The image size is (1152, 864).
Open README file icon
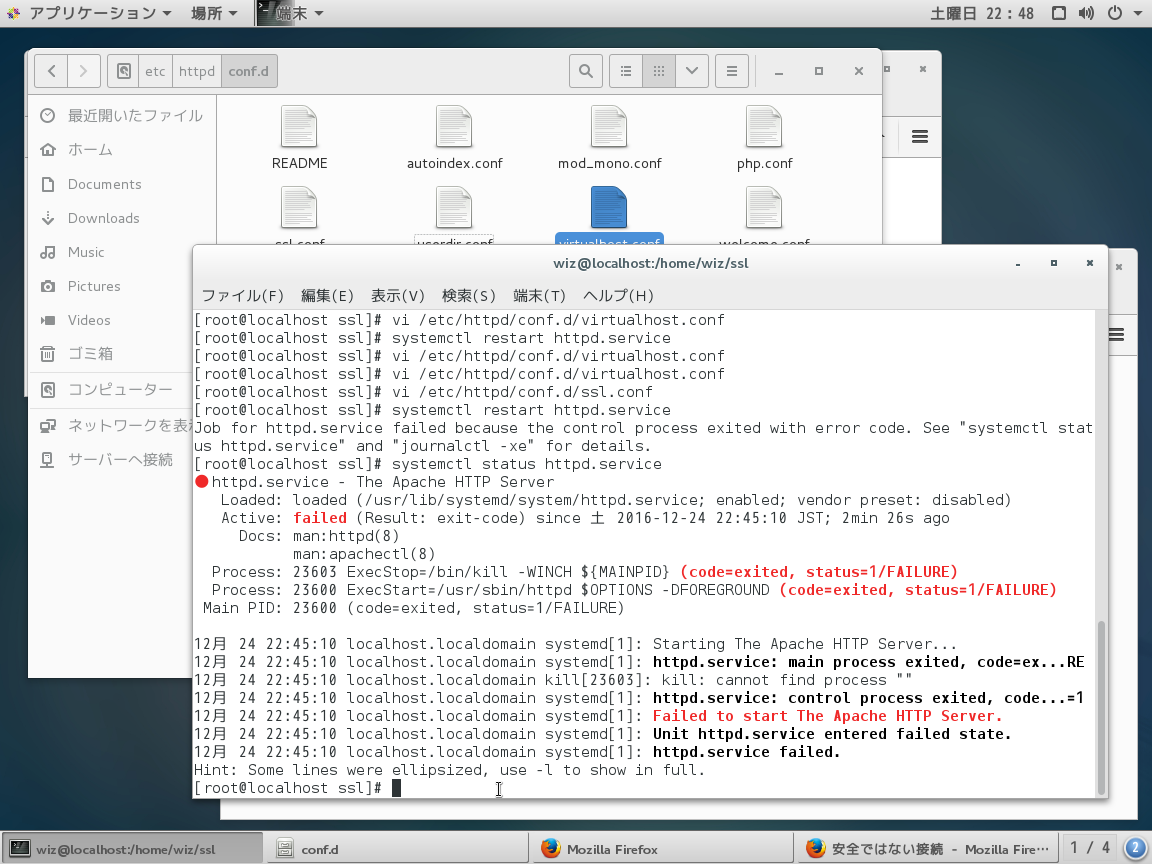coord(299,127)
